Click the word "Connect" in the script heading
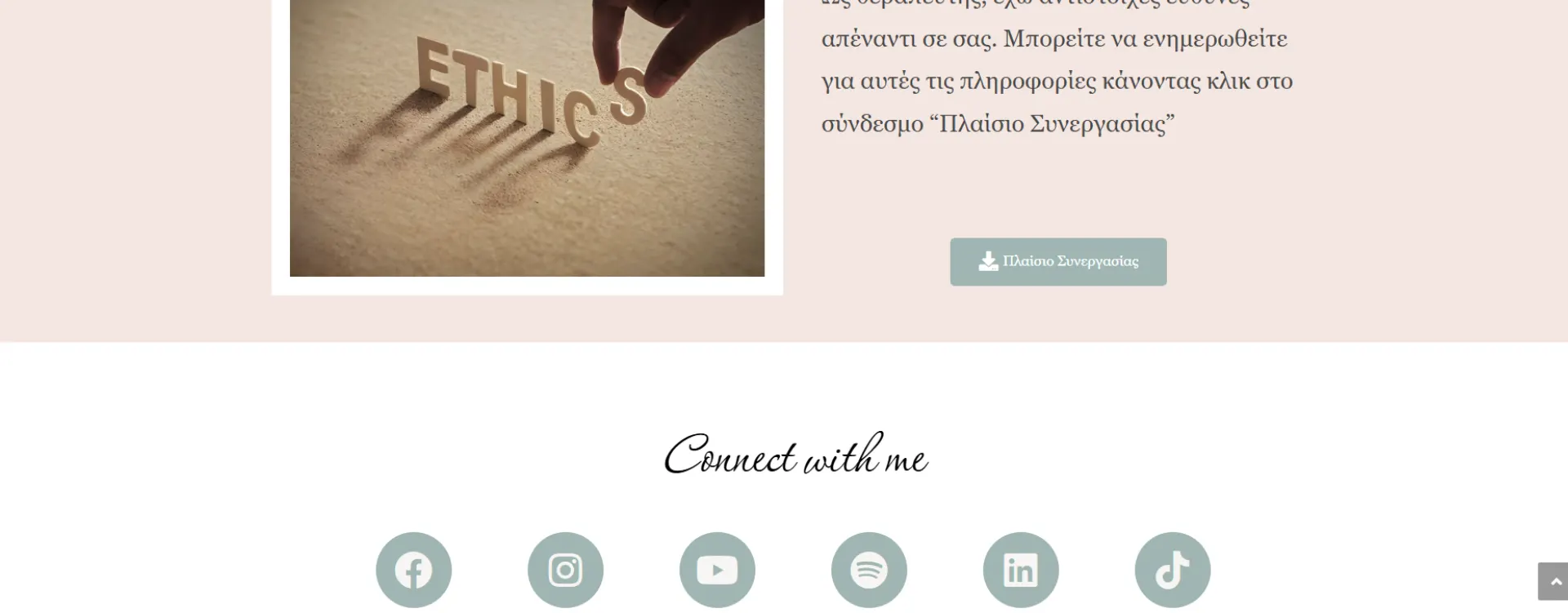The height and width of the screenshot is (613, 1568). pyautogui.click(x=729, y=455)
